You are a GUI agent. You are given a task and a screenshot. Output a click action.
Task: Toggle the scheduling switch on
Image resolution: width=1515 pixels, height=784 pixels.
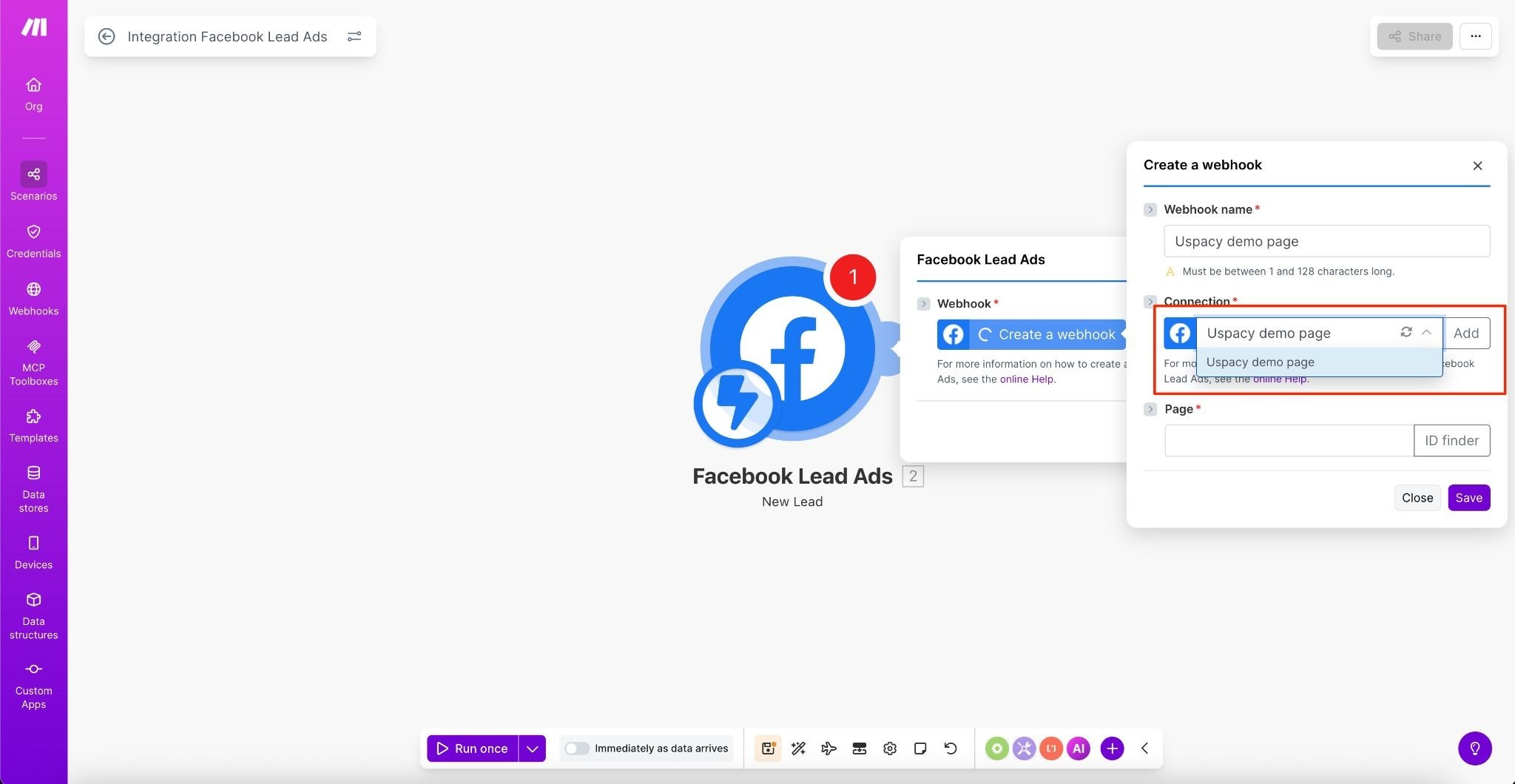click(x=576, y=748)
